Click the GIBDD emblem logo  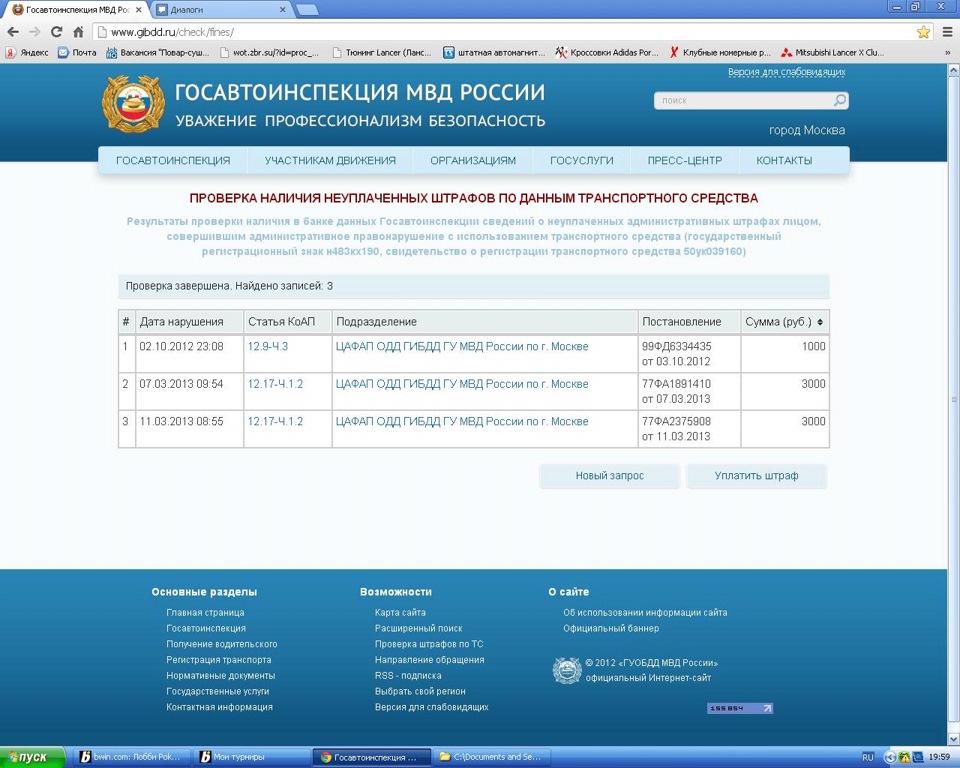coord(133,104)
